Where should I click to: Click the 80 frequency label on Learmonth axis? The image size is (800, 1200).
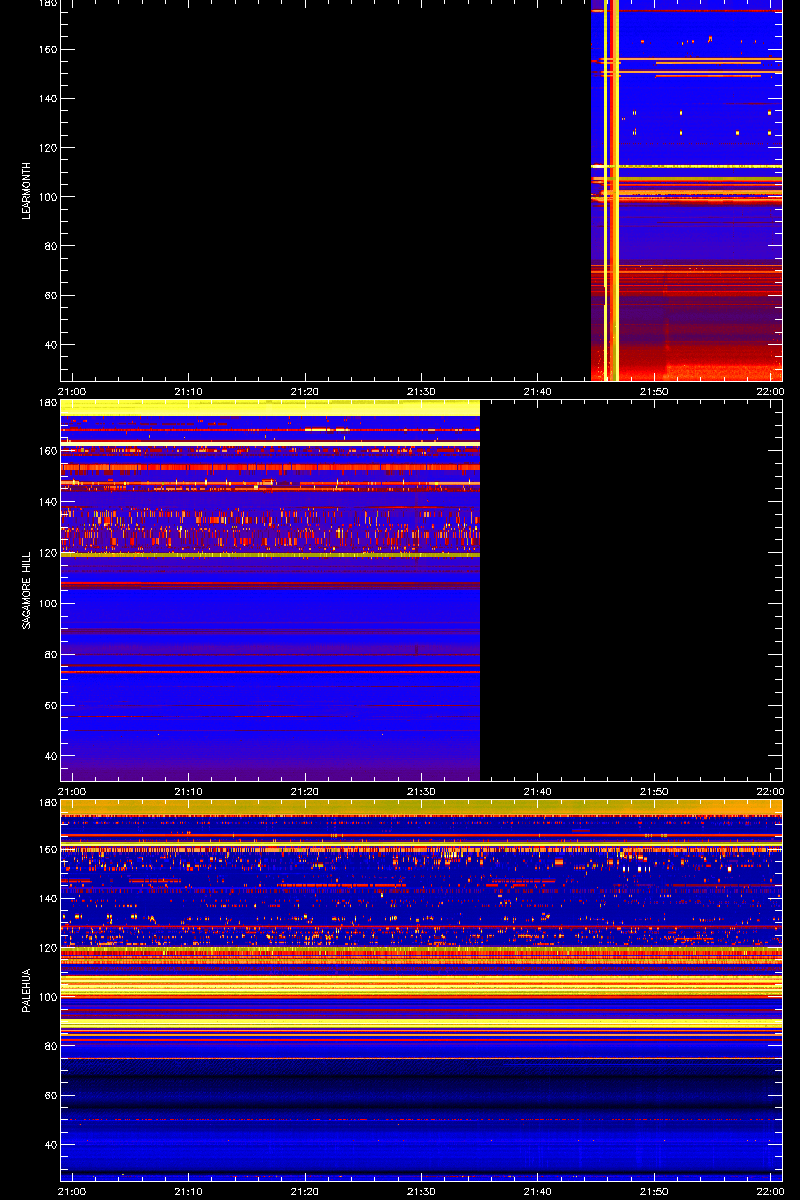point(49,246)
